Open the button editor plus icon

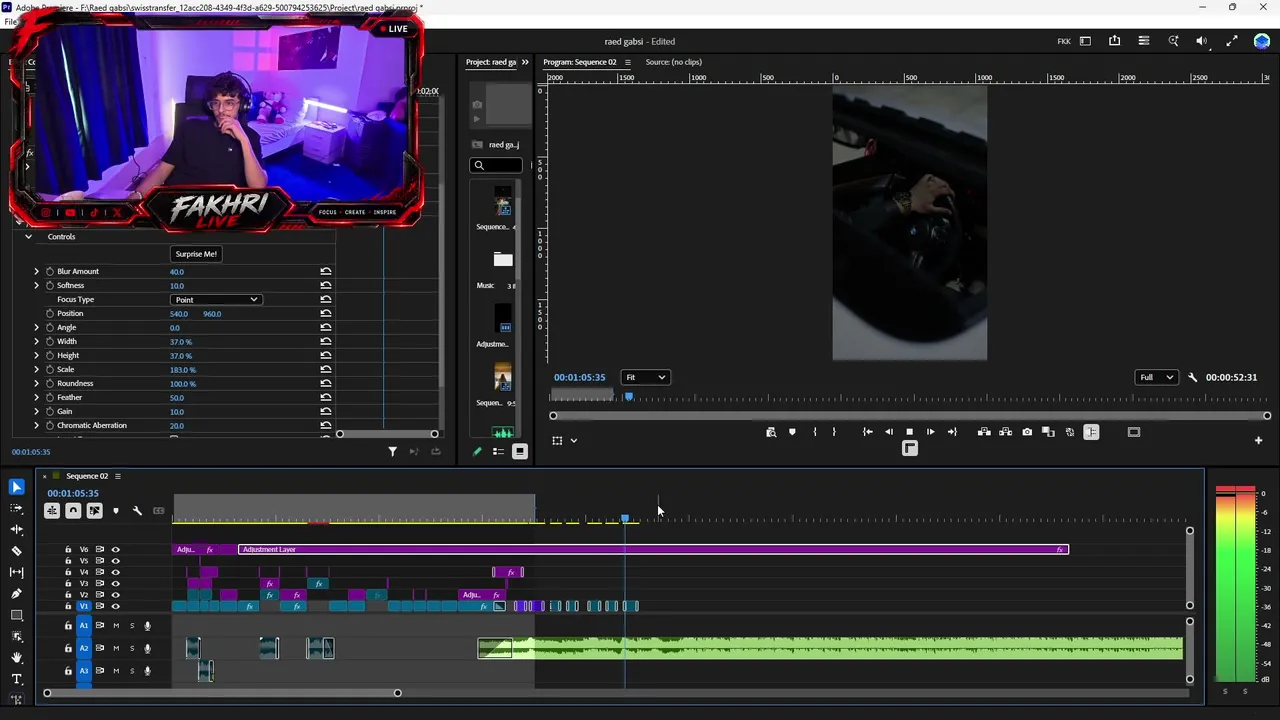click(x=1258, y=440)
